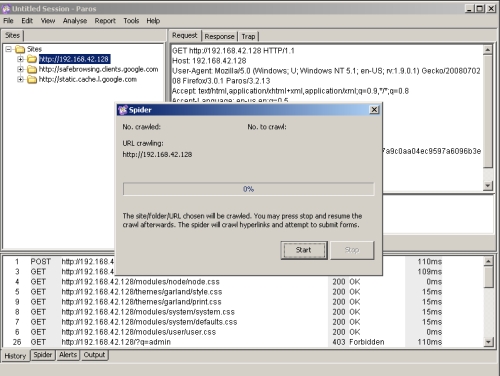Open the Edit menu
Image resolution: width=500 pixels, height=376 pixels.
(x=27, y=21)
